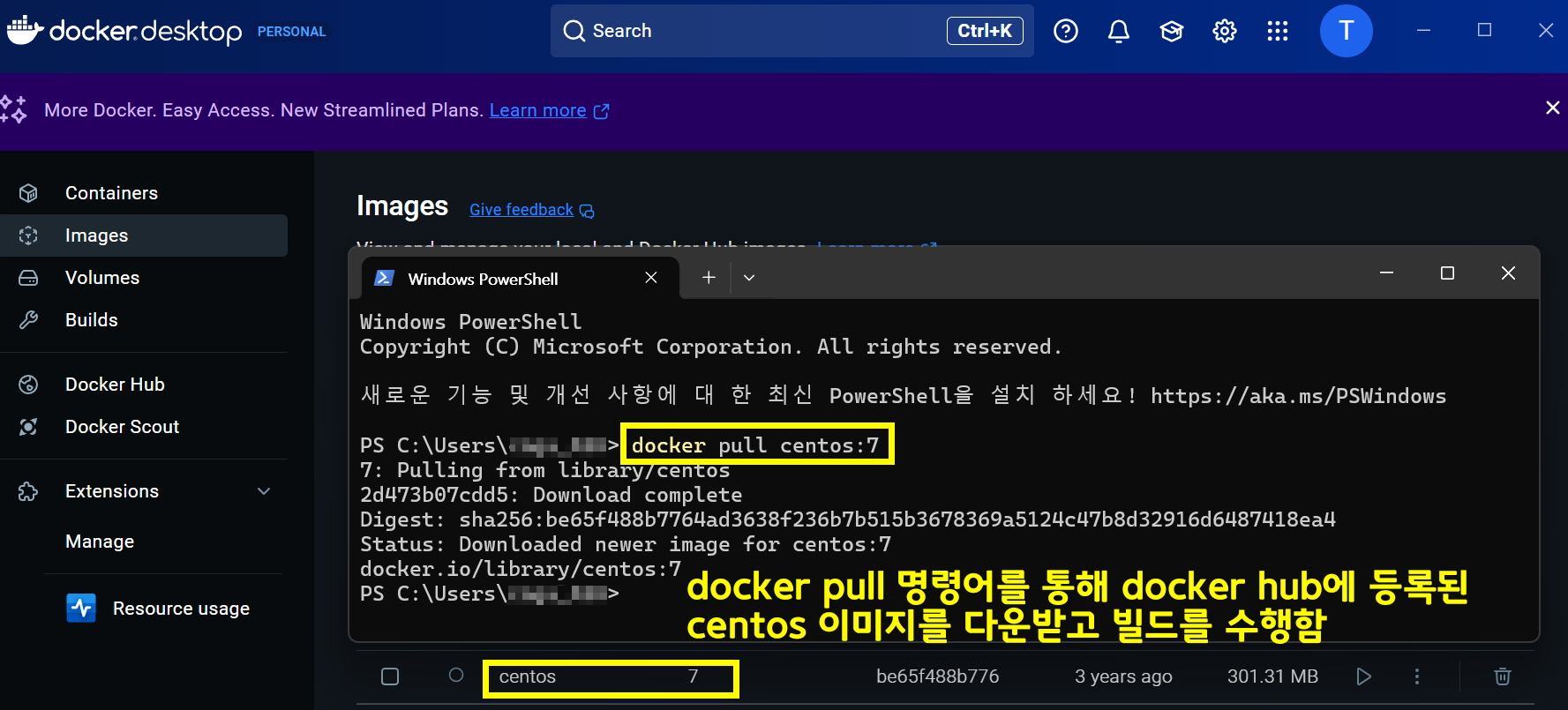Click the Give feedback link
Viewport: 1568px width, 710px height.
[x=521, y=210]
